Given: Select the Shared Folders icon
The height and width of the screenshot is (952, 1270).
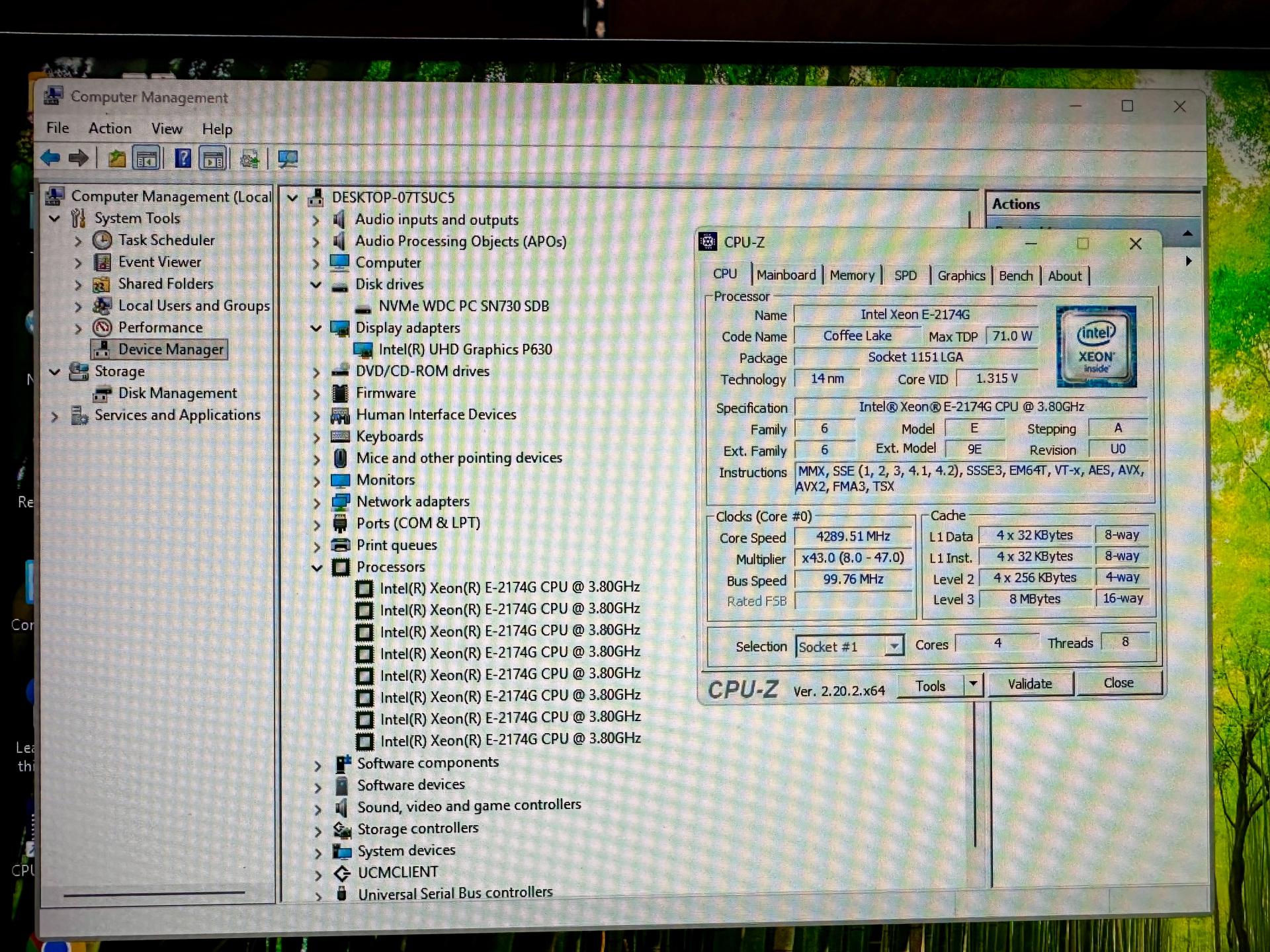Looking at the screenshot, I should pyautogui.click(x=101, y=284).
